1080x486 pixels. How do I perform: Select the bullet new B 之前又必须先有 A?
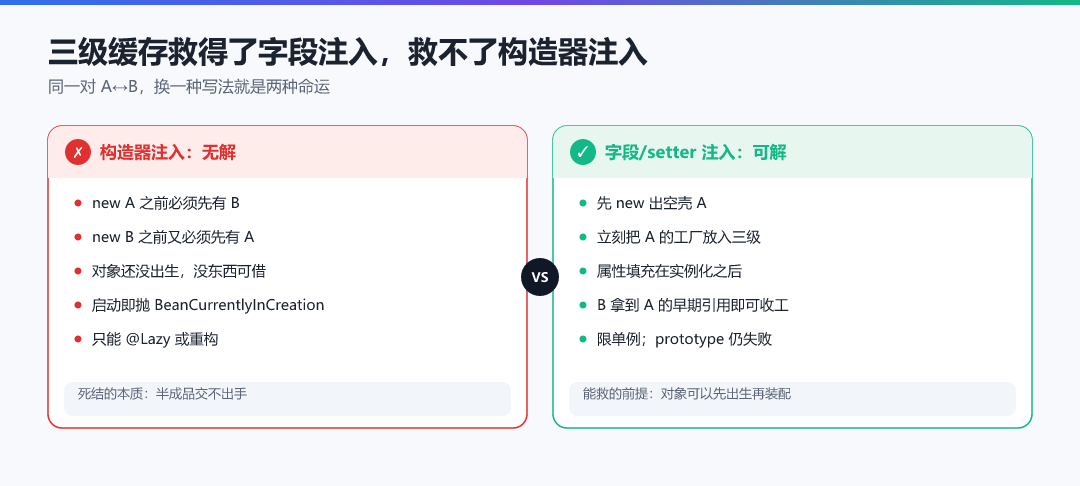(x=173, y=237)
